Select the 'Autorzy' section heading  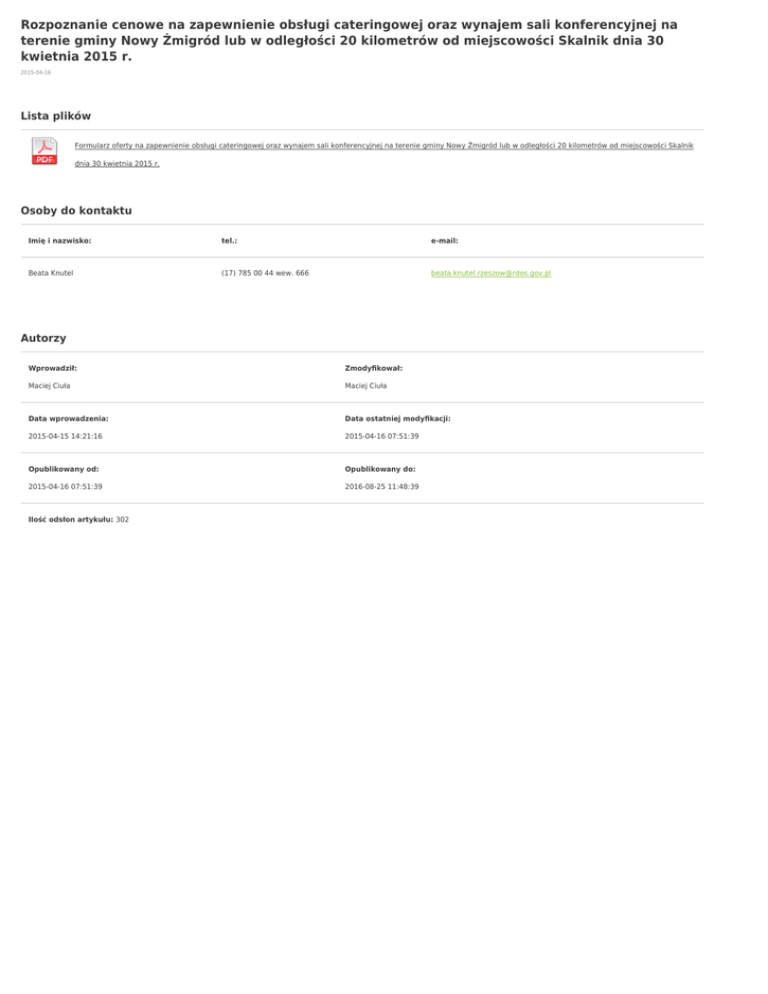(x=43, y=338)
